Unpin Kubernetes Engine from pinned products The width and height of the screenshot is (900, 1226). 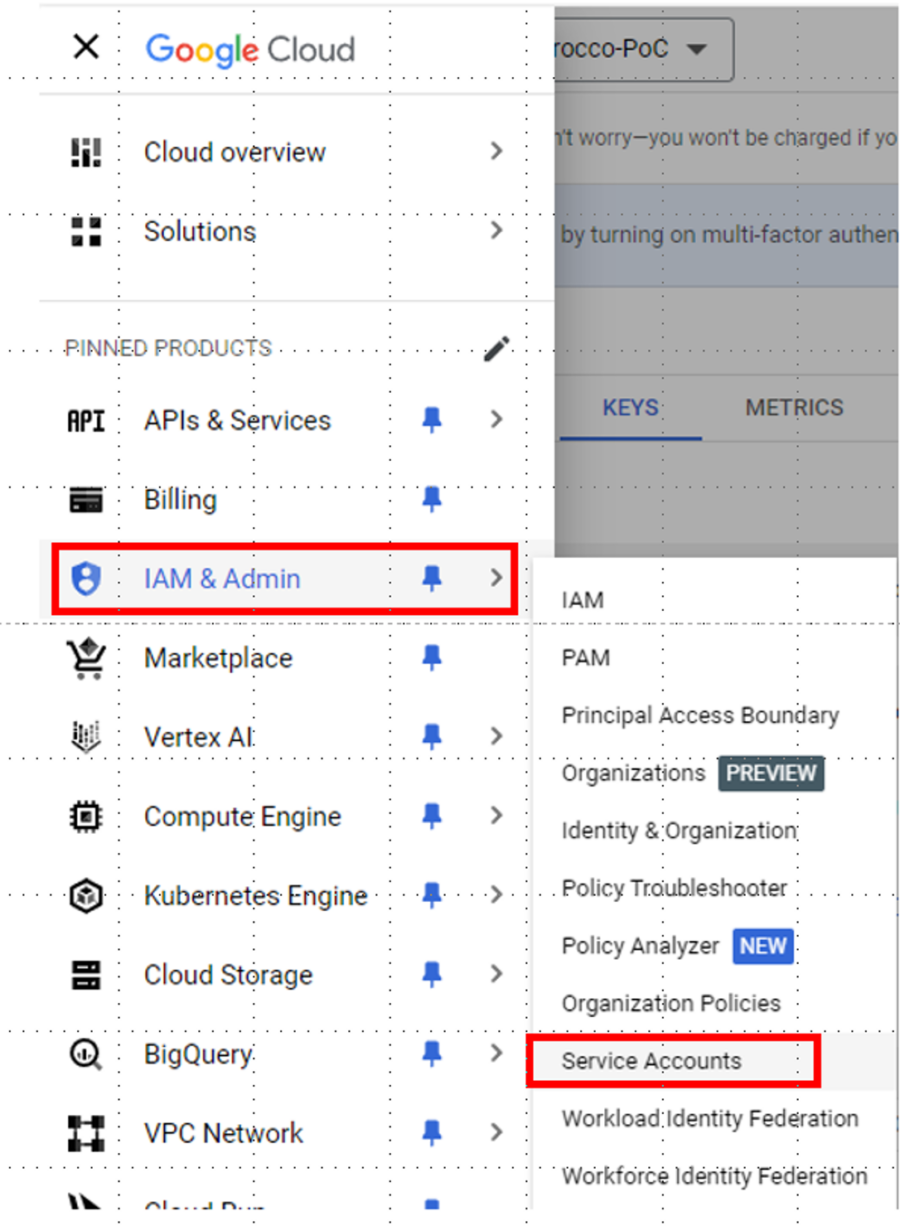(432, 896)
